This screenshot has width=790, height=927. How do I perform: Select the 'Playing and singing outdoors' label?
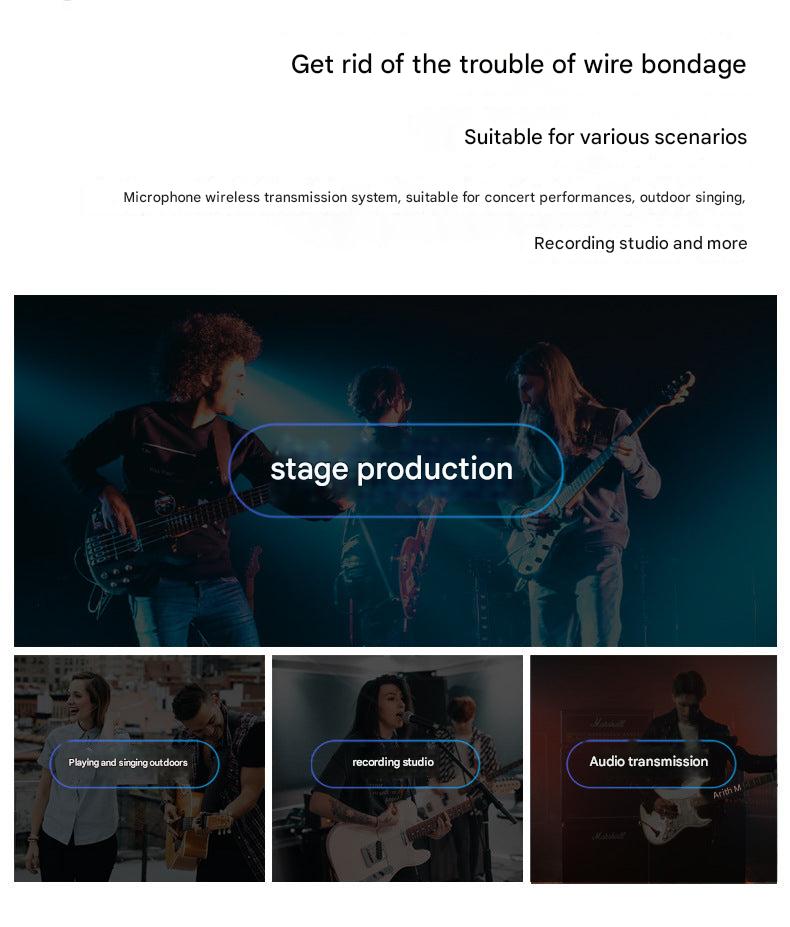[x=134, y=763]
